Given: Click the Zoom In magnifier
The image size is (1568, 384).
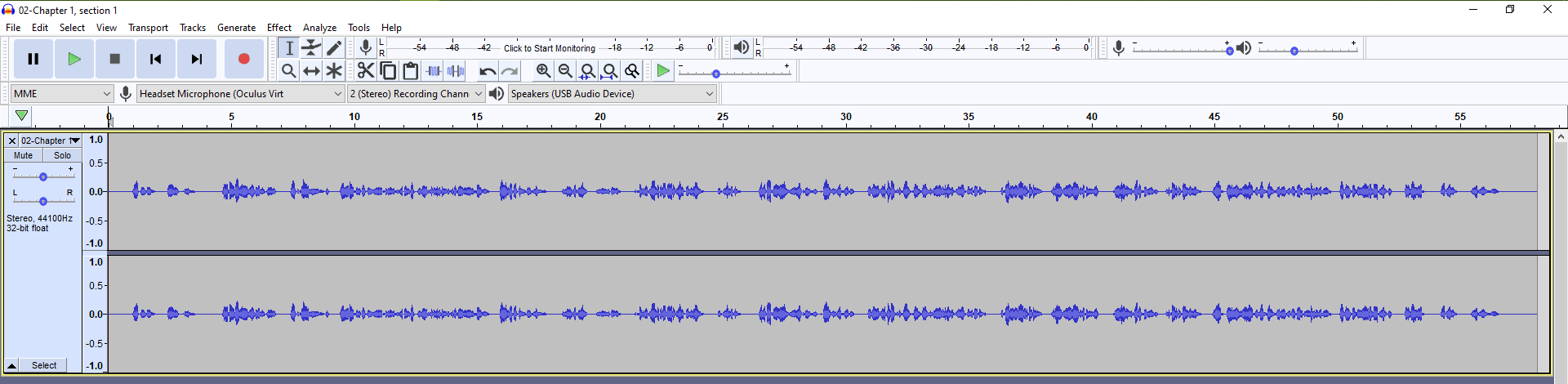Looking at the screenshot, I should (x=543, y=71).
